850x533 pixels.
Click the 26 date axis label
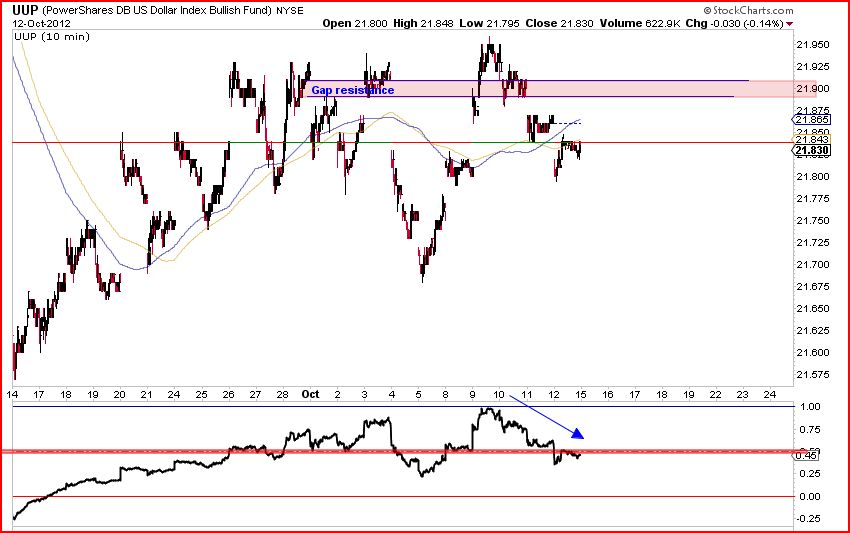point(228,394)
